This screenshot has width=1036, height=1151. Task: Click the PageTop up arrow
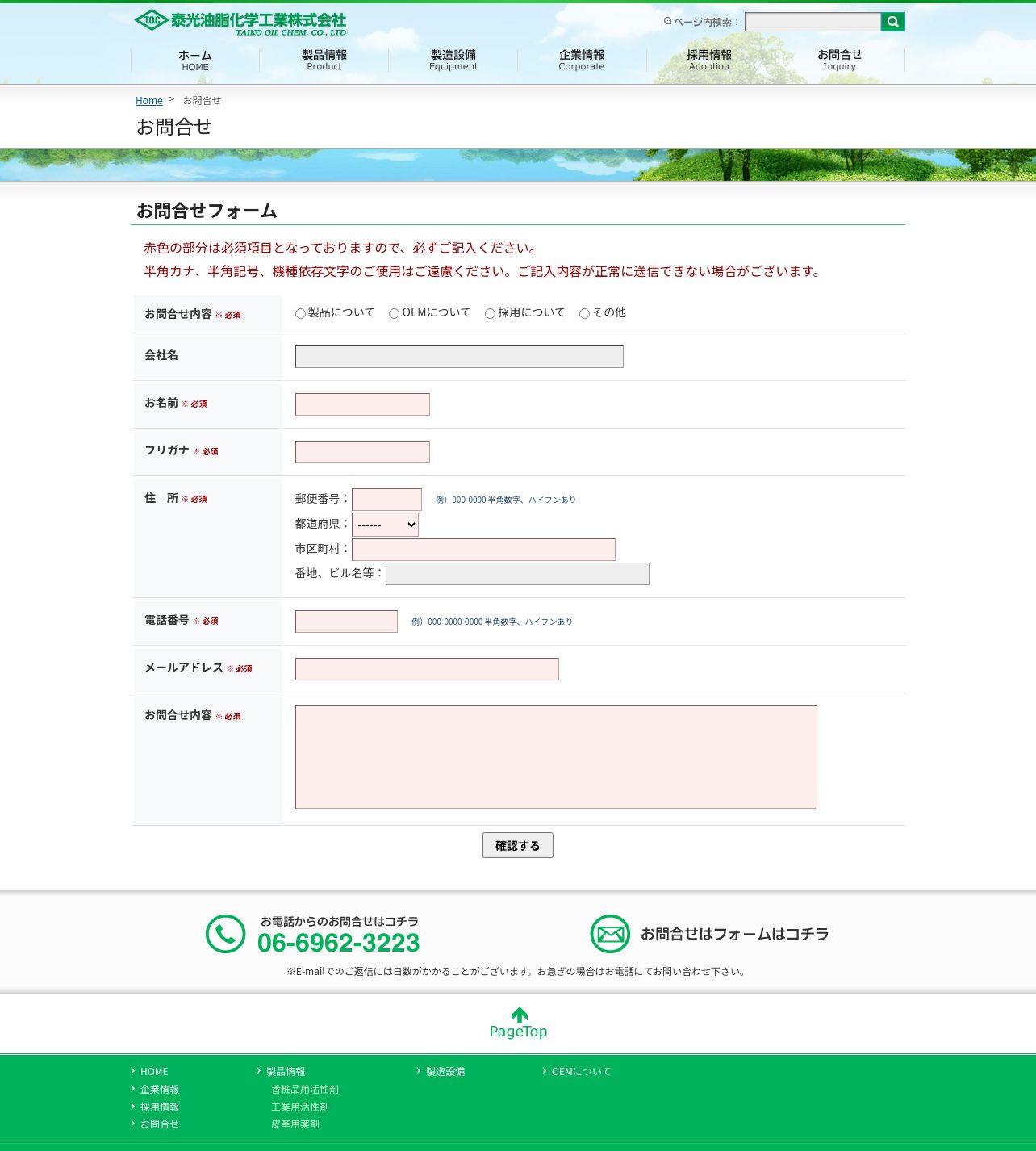519,1023
